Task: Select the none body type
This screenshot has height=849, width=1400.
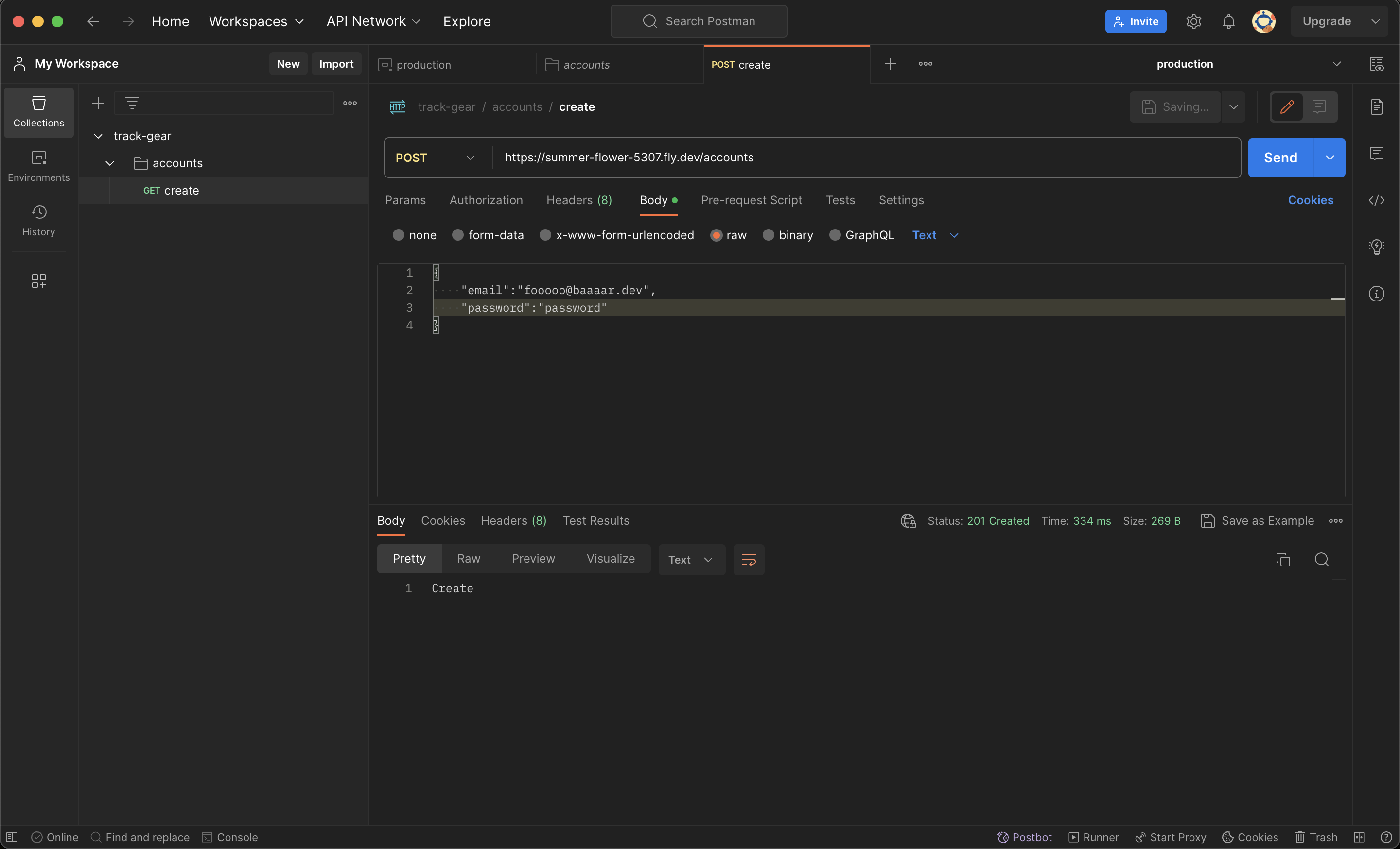Action: pos(415,235)
